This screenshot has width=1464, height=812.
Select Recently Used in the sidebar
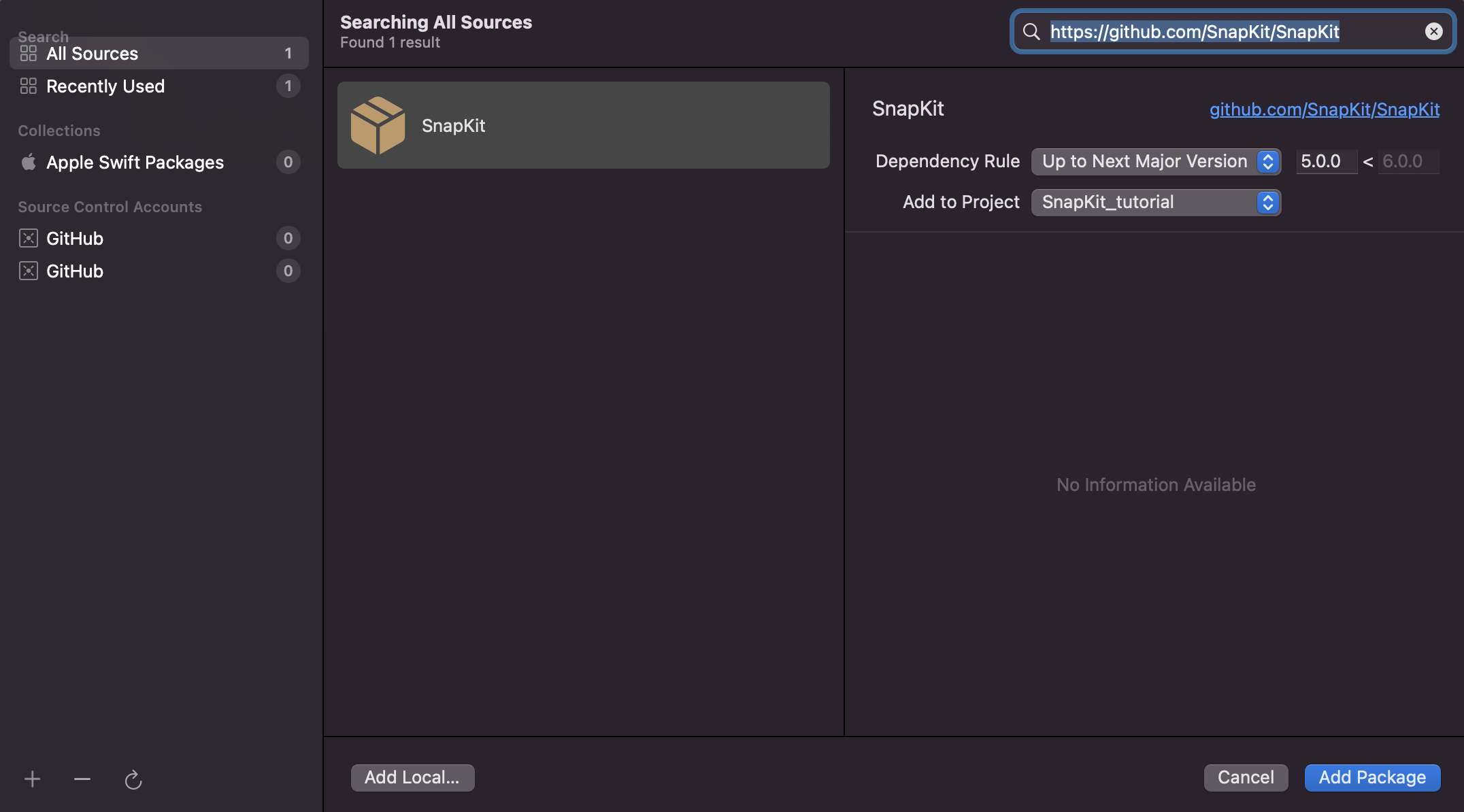click(x=105, y=86)
